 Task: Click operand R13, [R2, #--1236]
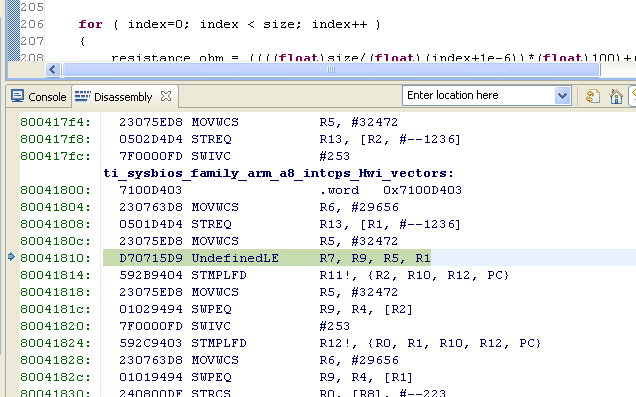pos(390,139)
